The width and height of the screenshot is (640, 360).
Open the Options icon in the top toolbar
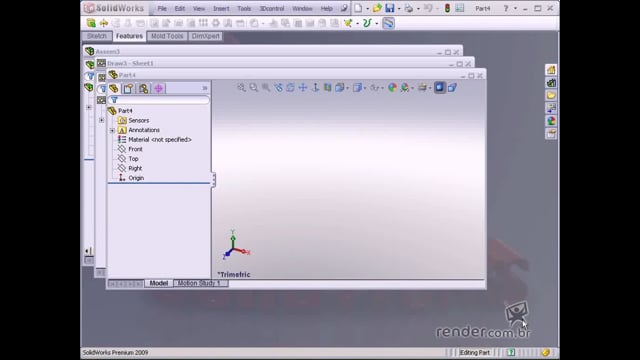click(x=460, y=8)
